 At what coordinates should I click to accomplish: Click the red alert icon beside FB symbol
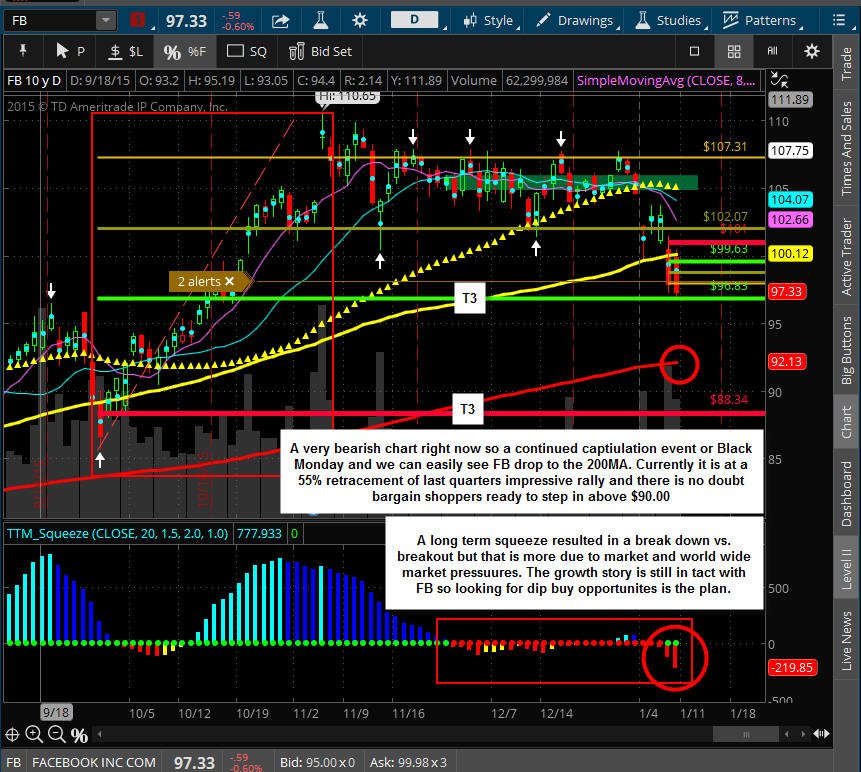point(137,20)
